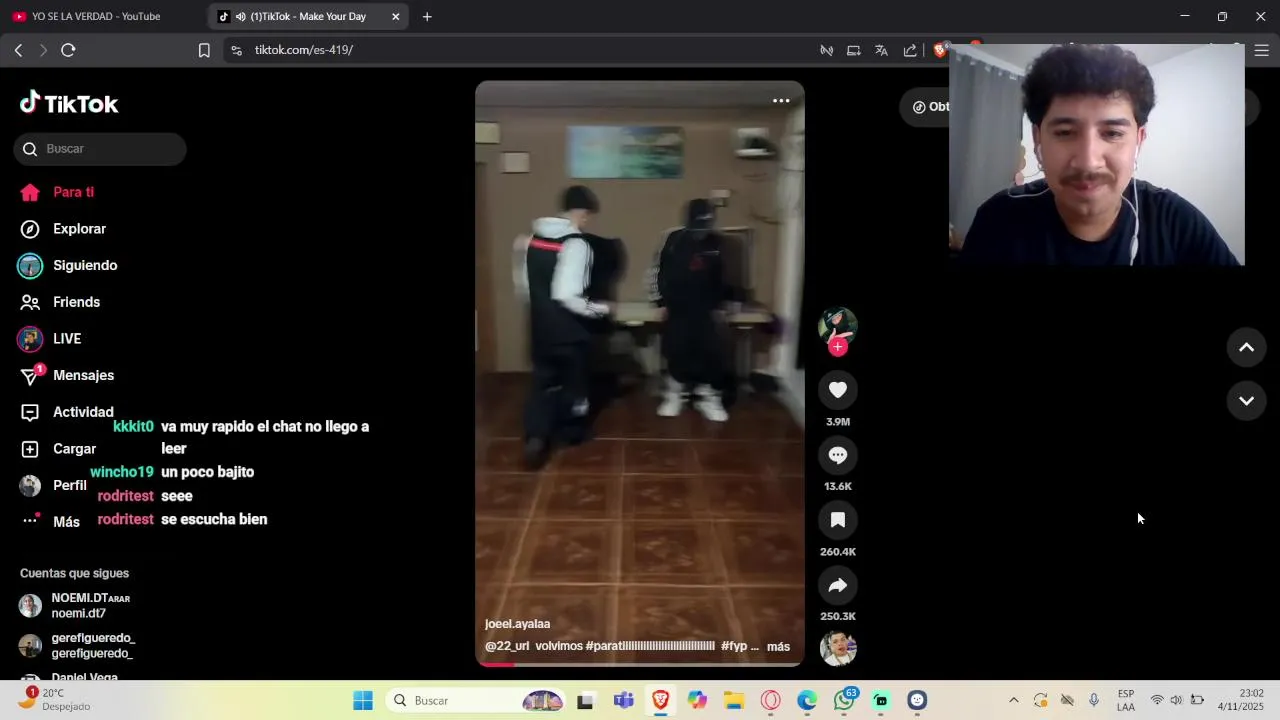Open a new browser tab
1280x720 pixels.
point(427,16)
